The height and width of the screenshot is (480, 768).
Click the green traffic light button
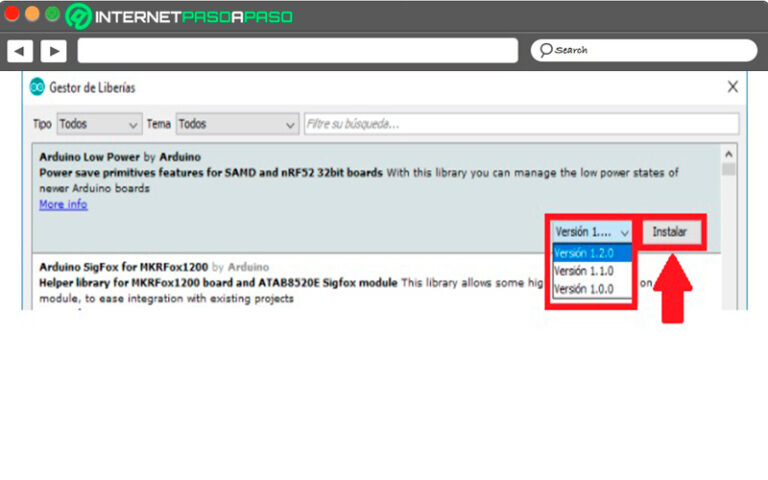pos(51,14)
